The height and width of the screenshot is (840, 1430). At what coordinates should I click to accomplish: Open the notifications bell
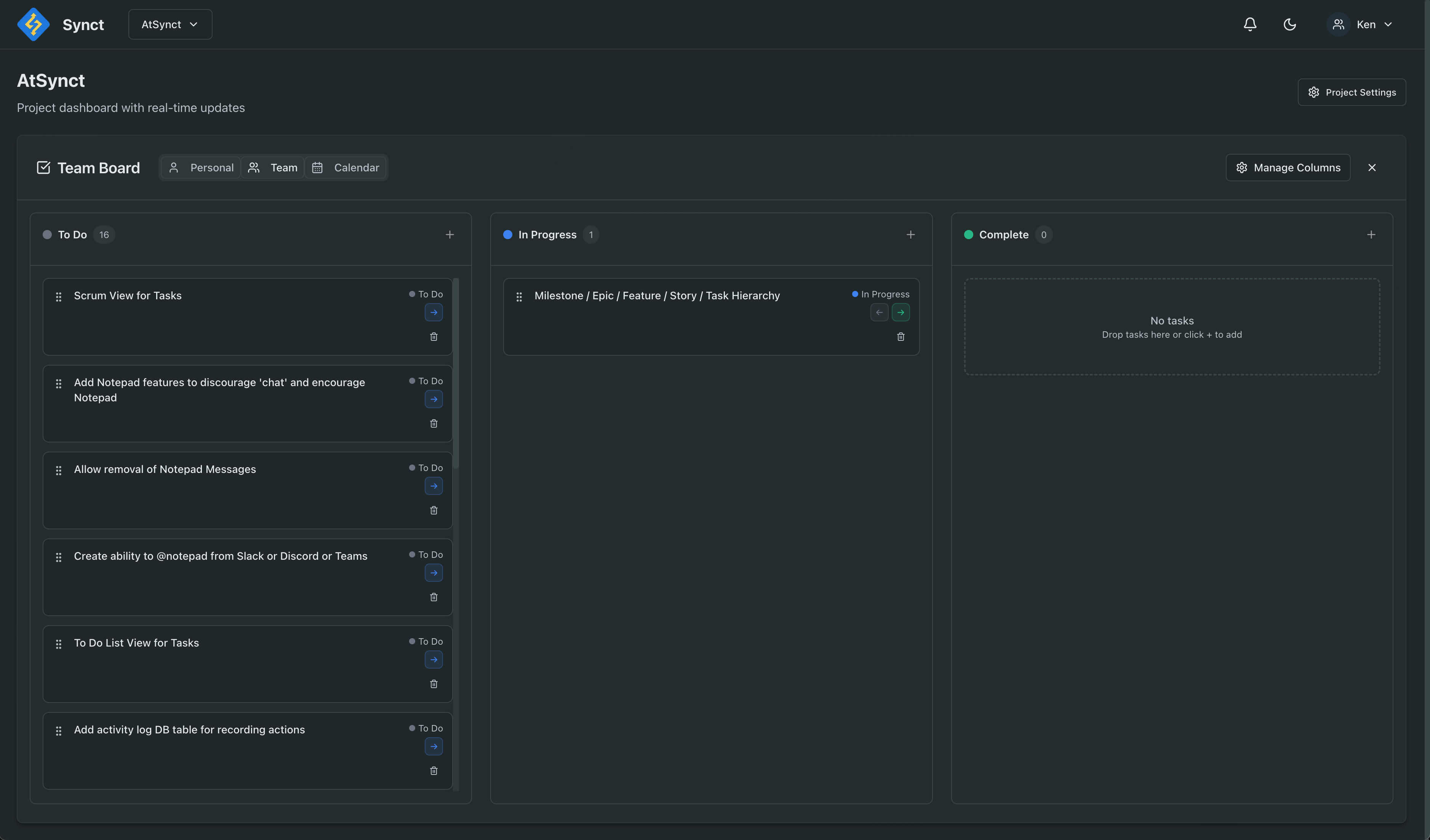(1249, 24)
